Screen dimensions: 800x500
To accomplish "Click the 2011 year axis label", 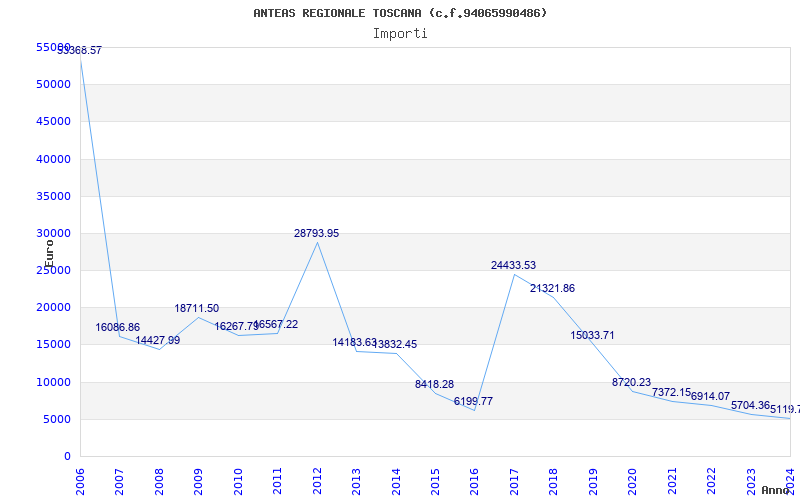I will [278, 482].
